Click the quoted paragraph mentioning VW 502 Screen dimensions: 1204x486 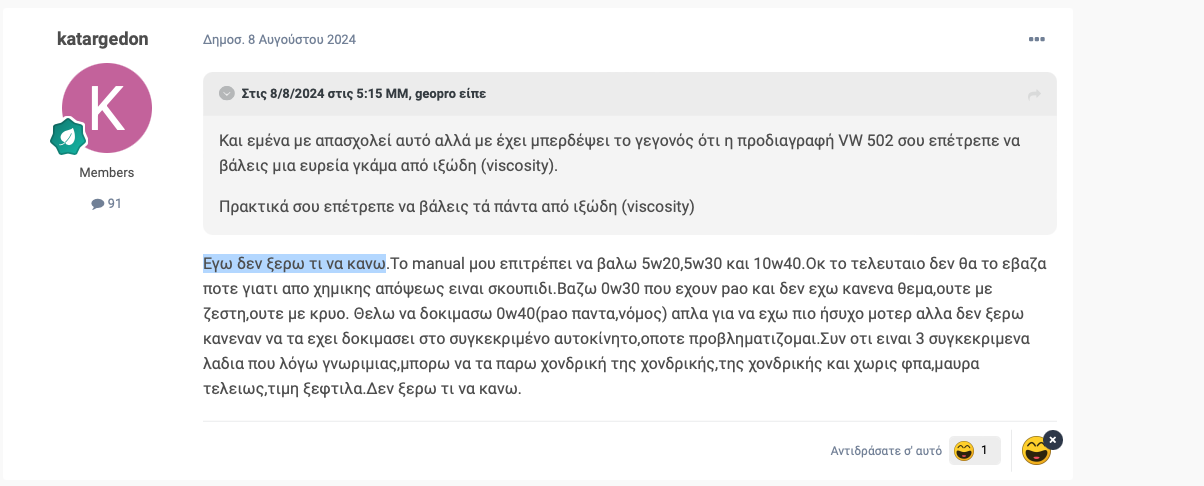click(x=619, y=153)
